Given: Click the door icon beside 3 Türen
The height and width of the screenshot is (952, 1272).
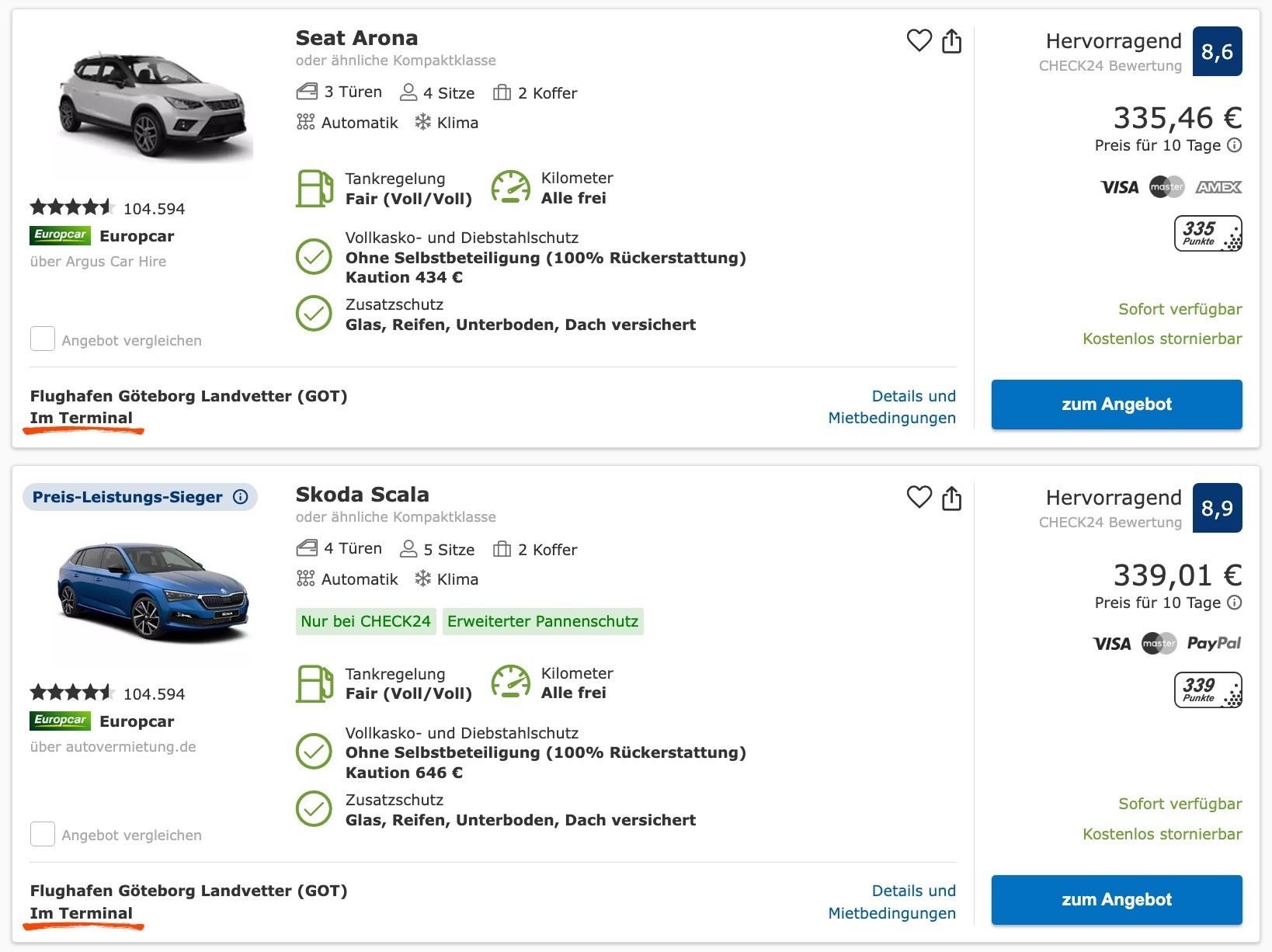Looking at the screenshot, I should click(x=307, y=92).
